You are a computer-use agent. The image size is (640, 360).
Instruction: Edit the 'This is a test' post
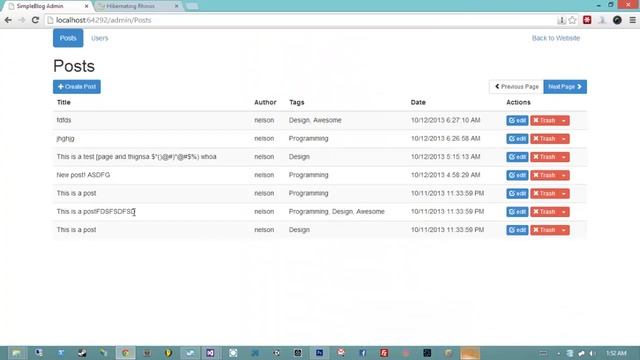517,157
